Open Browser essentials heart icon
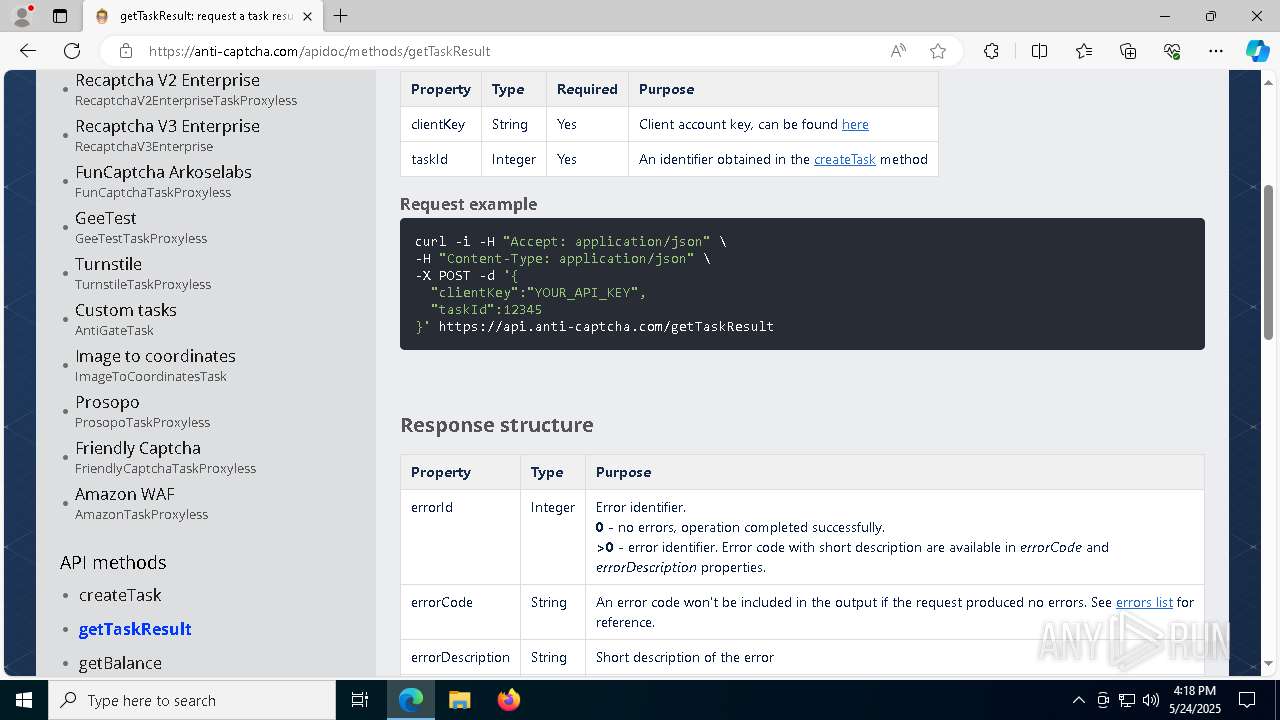The image size is (1280, 720). tap(1172, 51)
